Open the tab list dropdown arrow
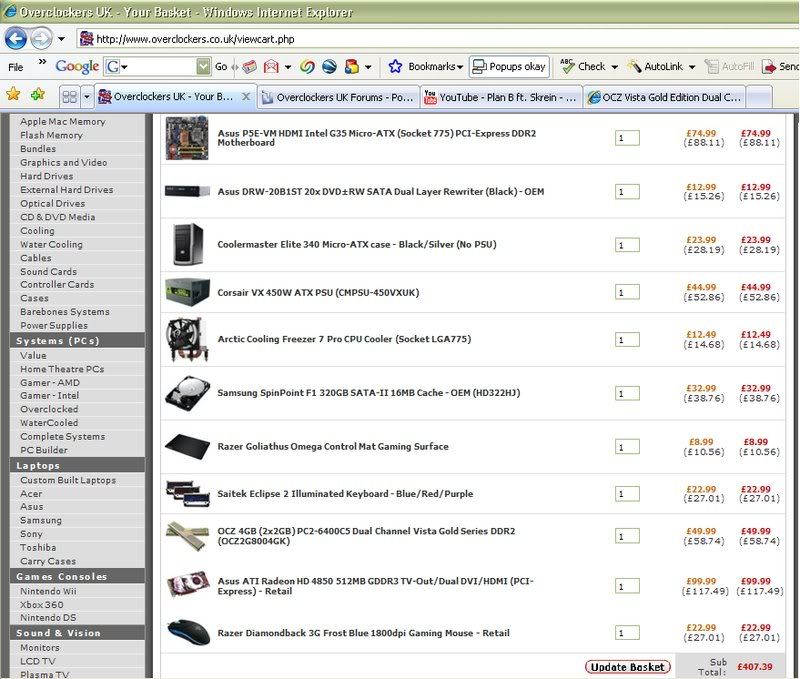 pyautogui.click(x=87, y=97)
